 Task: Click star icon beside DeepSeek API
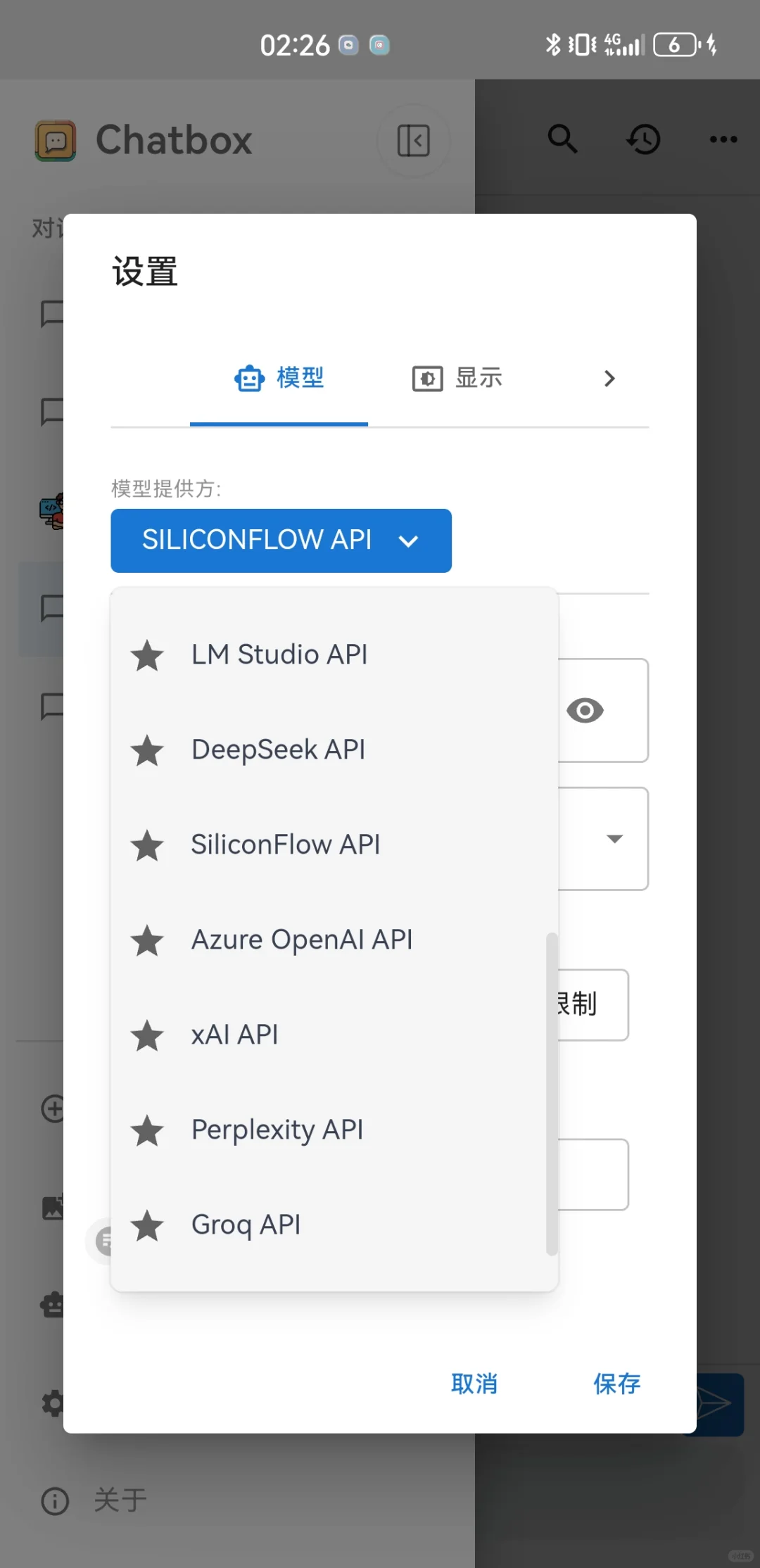(148, 750)
